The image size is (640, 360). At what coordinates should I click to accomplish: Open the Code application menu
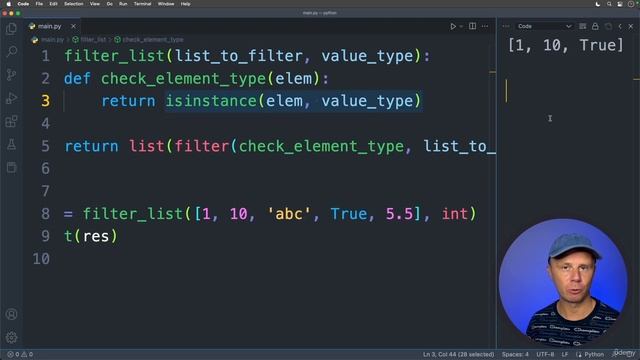point(23,4)
